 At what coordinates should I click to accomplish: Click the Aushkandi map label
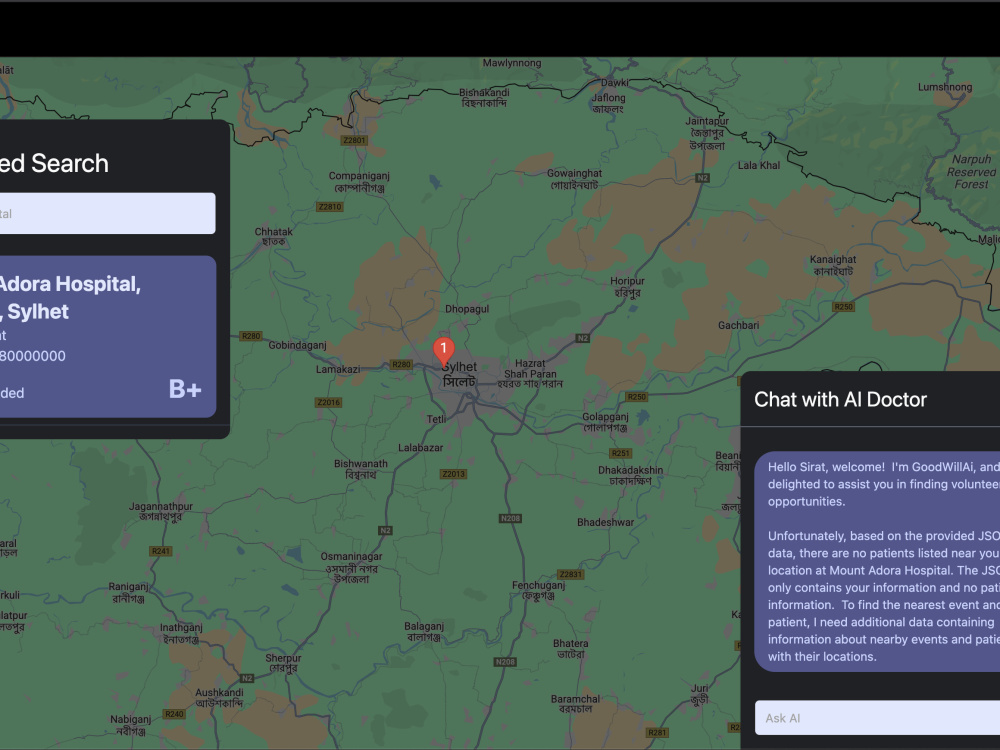pos(219,698)
